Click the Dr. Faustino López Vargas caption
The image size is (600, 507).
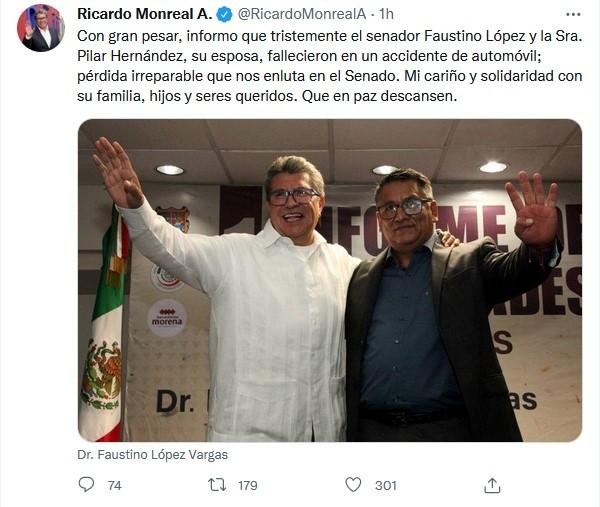coord(153,455)
